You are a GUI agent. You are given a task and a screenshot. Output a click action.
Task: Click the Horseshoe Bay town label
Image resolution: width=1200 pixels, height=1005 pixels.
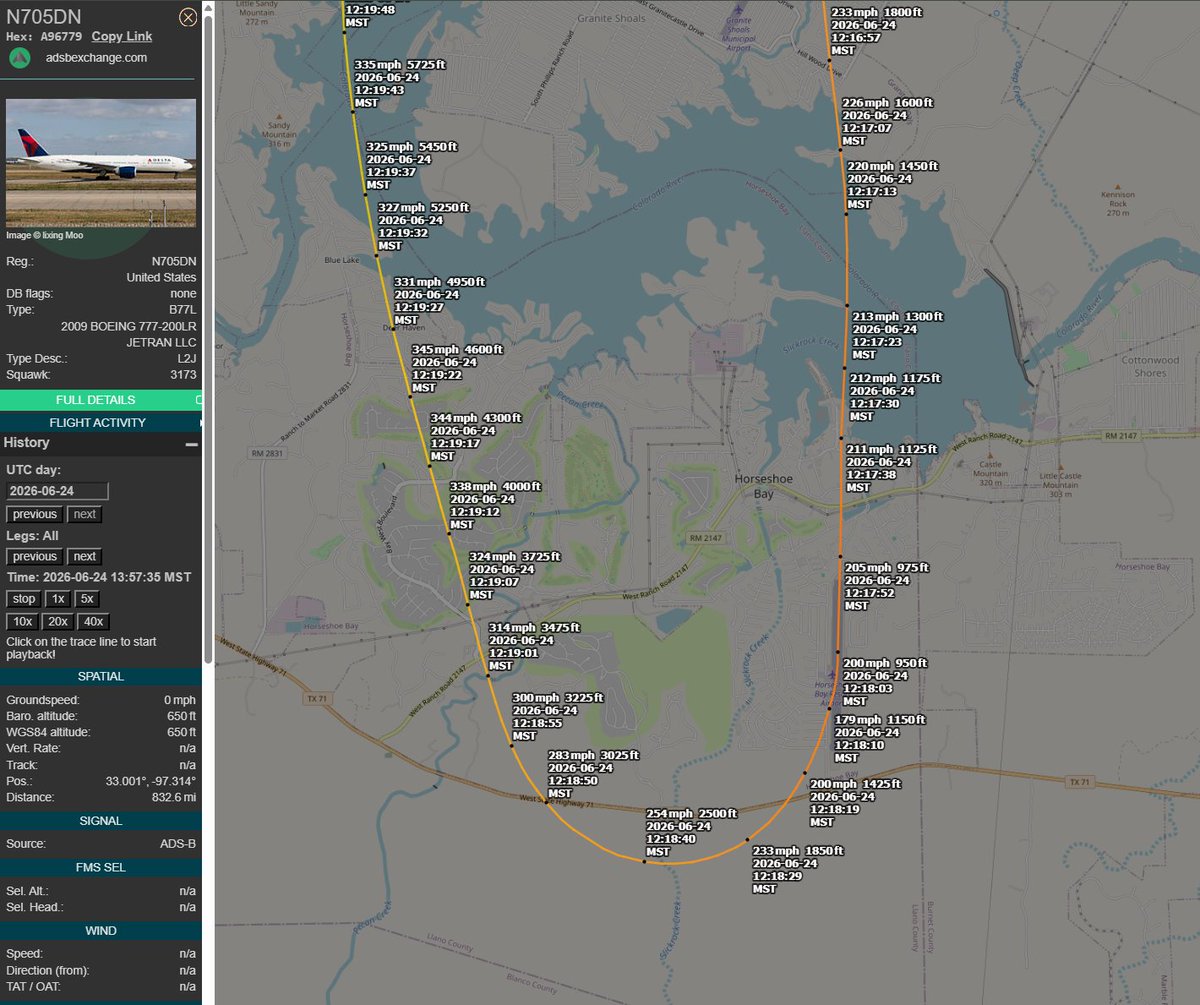[x=763, y=486]
